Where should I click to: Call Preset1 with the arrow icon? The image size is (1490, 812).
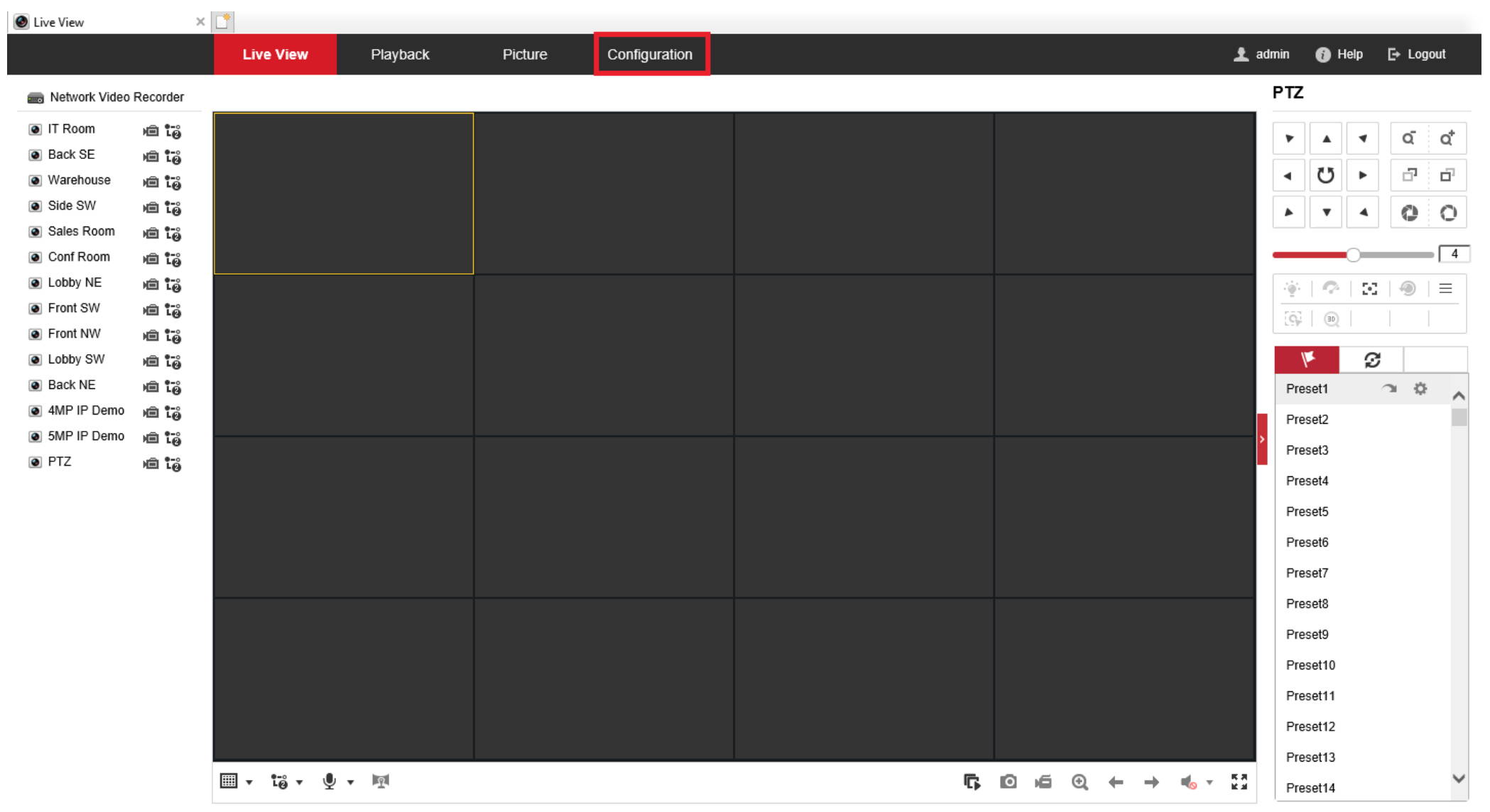pyautogui.click(x=1389, y=388)
